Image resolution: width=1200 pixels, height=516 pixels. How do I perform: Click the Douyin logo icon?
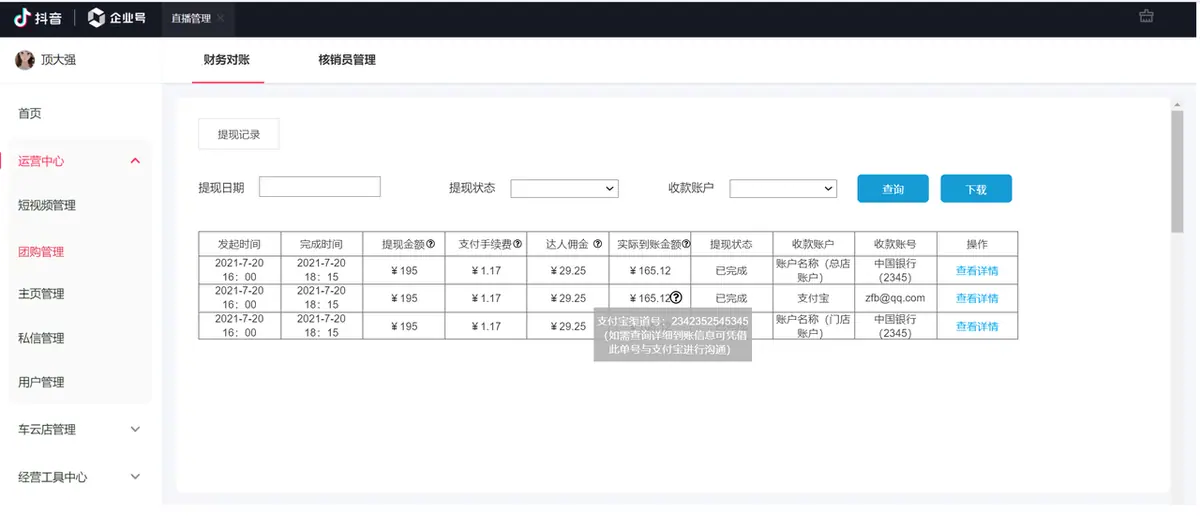(x=21, y=18)
